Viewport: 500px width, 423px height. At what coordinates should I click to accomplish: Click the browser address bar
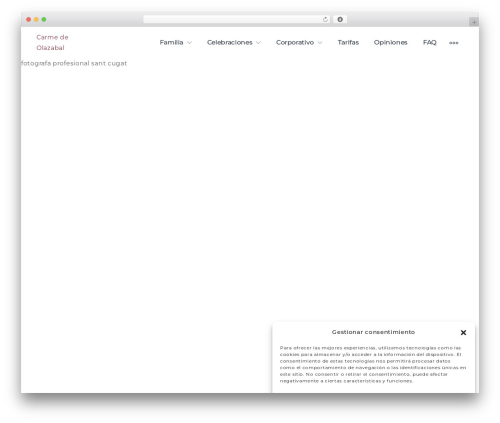[237, 19]
